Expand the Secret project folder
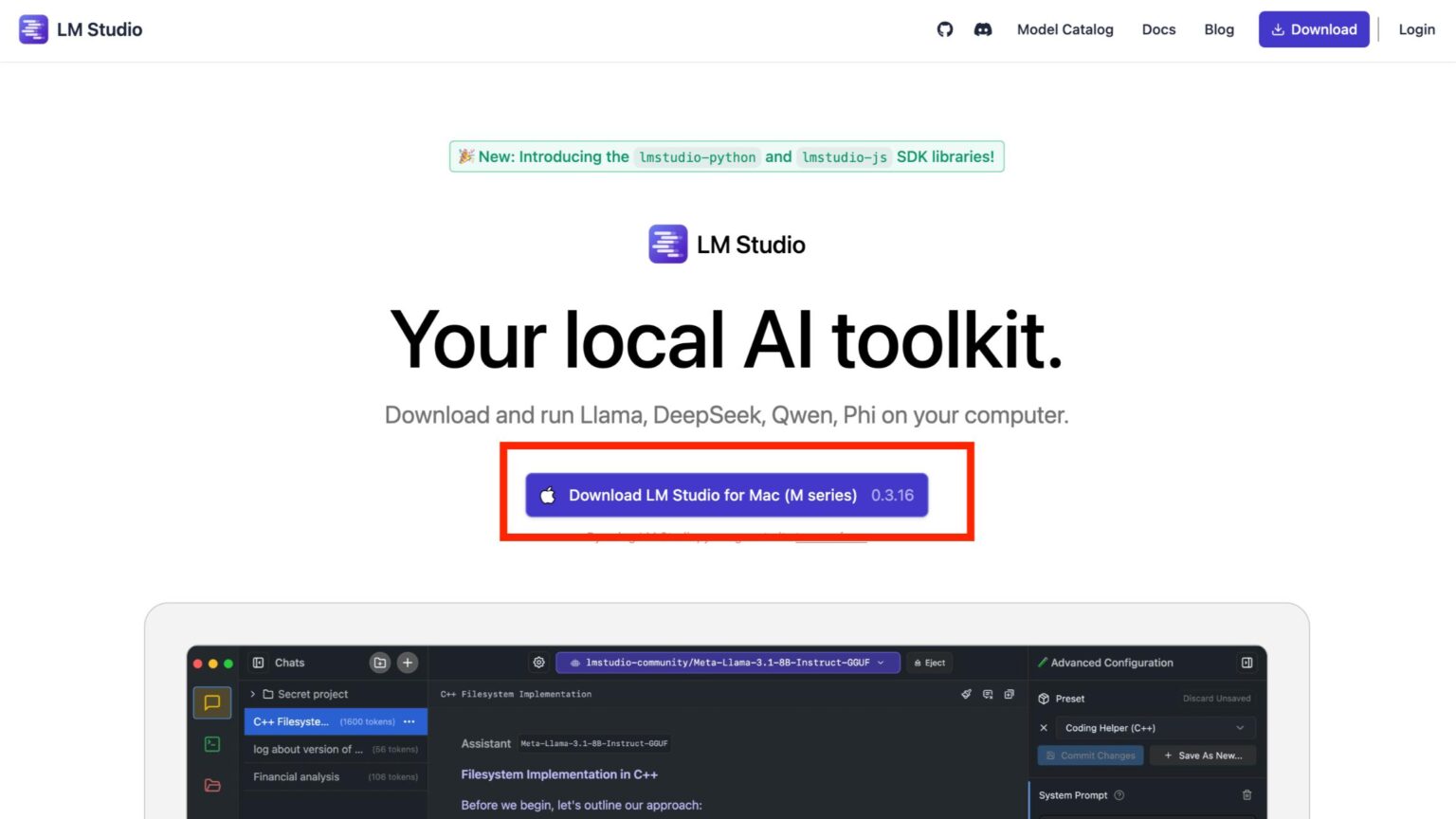Screen dimensions: 1456x819 point(252,694)
